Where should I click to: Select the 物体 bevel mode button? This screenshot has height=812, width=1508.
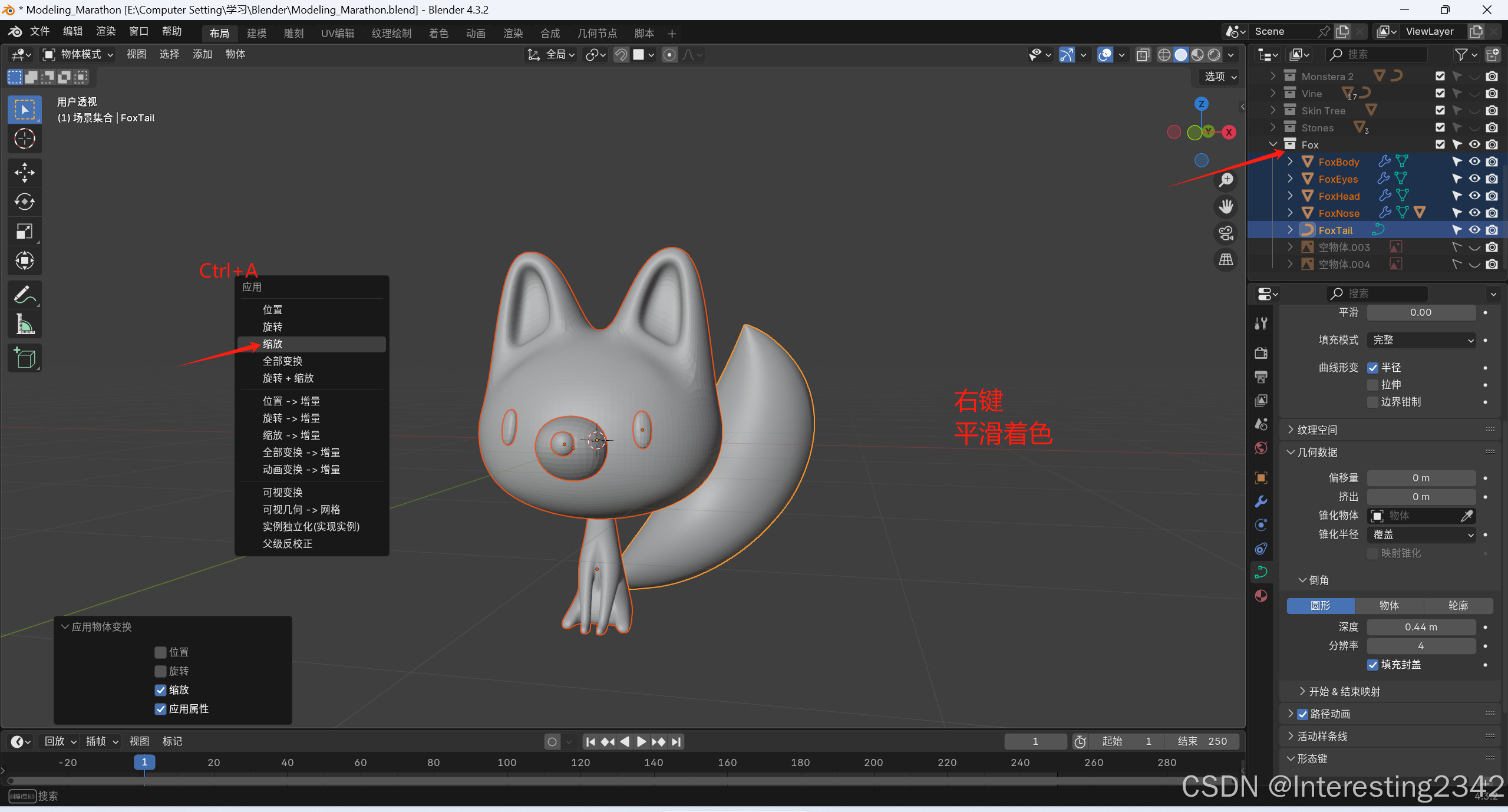click(1389, 606)
